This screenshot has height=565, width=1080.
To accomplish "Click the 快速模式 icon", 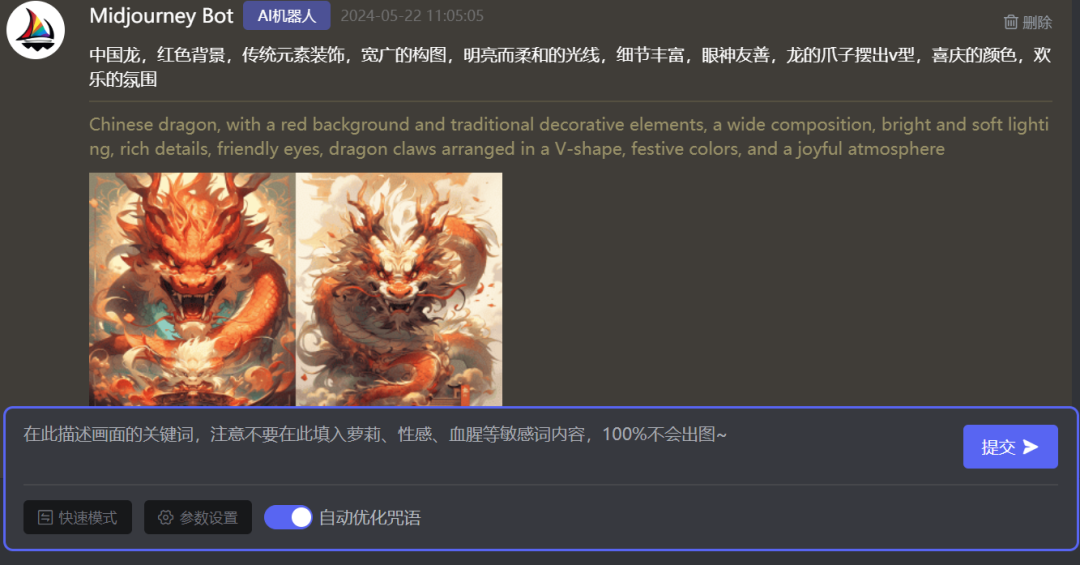I will (45, 517).
